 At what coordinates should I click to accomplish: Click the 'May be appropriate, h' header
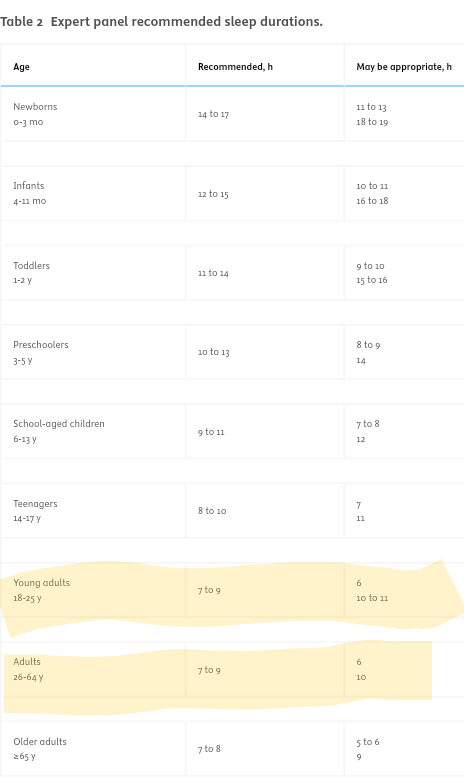pos(404,67)
